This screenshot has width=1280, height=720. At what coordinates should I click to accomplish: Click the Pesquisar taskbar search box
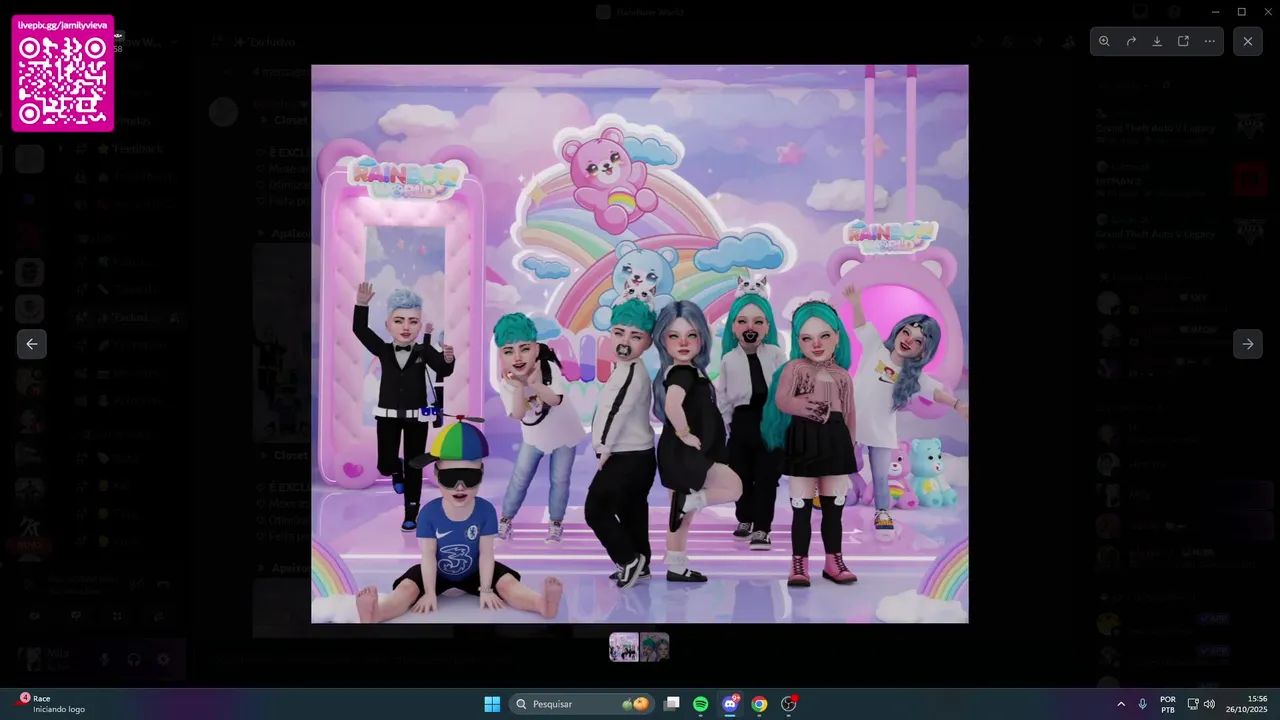582,704
